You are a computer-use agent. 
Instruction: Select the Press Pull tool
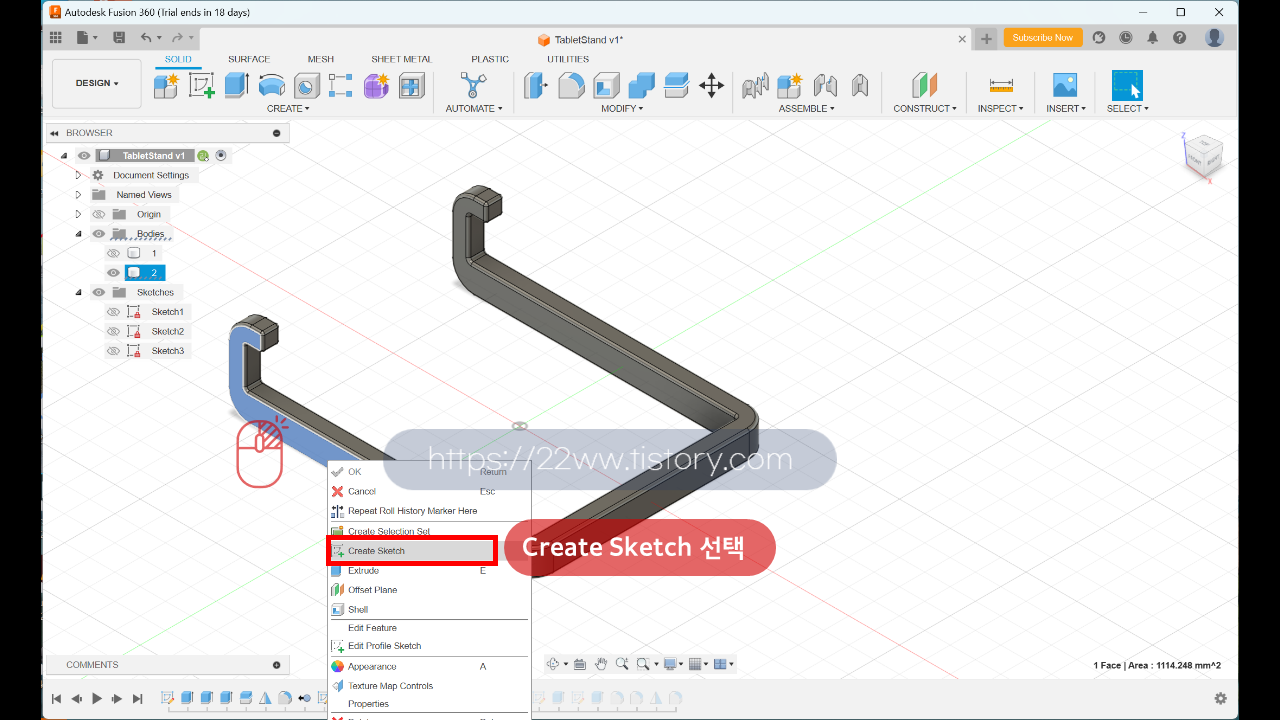[536, 86]
